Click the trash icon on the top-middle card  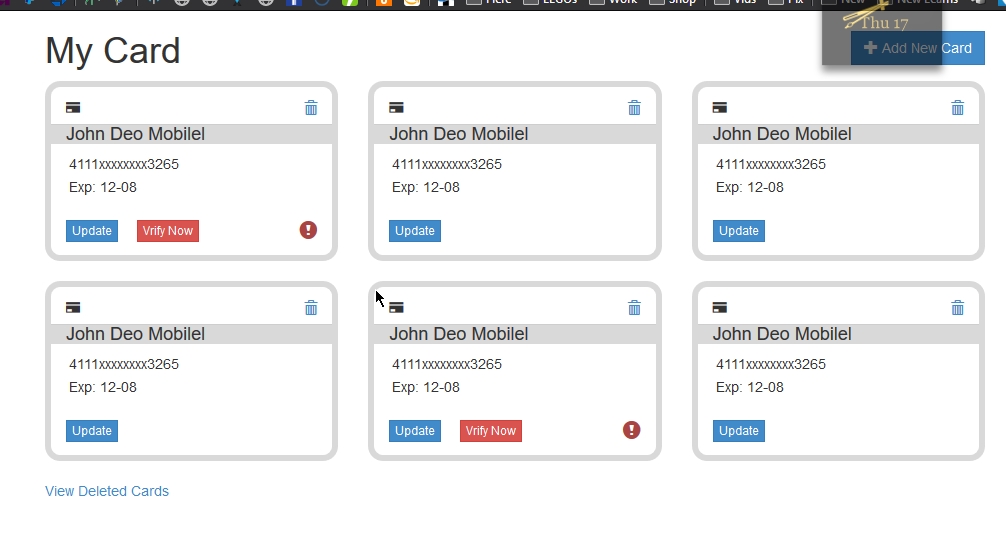coord(634,108)
